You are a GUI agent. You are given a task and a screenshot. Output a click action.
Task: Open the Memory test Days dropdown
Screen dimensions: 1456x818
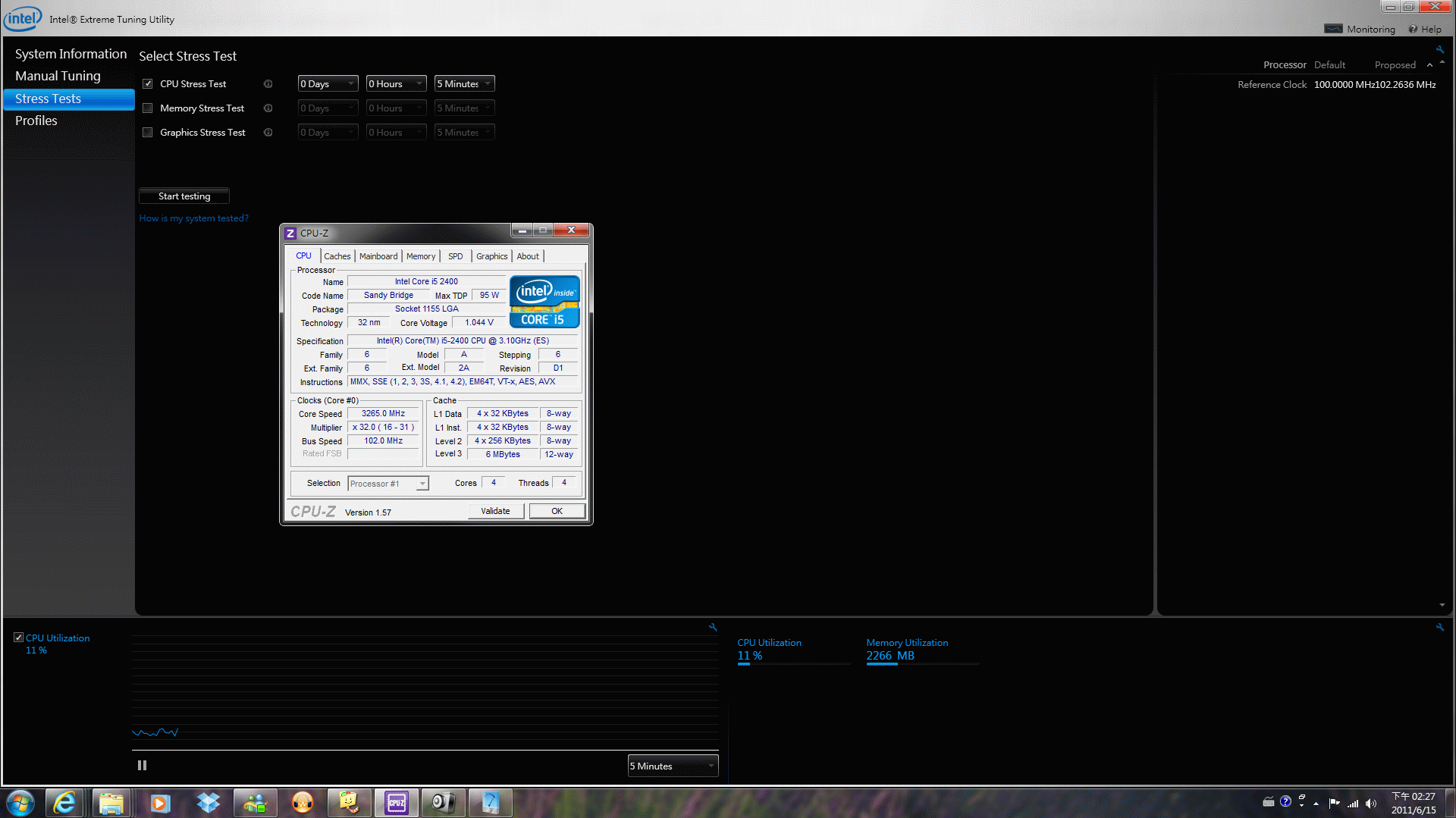point(328,108)
